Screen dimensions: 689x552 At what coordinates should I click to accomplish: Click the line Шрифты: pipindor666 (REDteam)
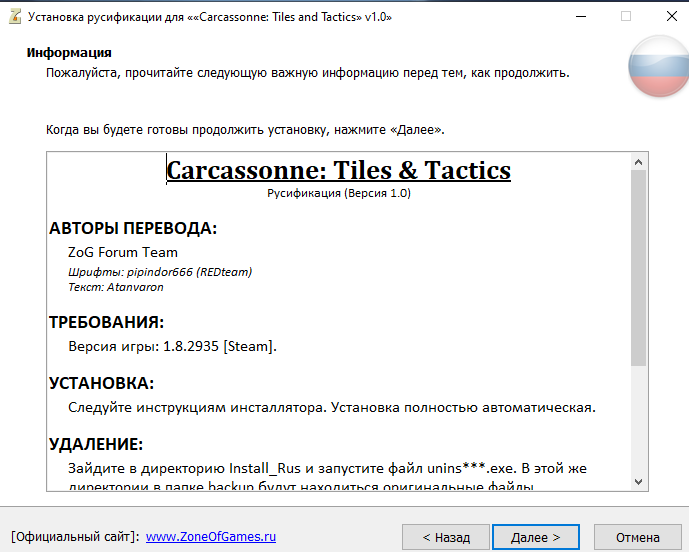coord(160,272)
